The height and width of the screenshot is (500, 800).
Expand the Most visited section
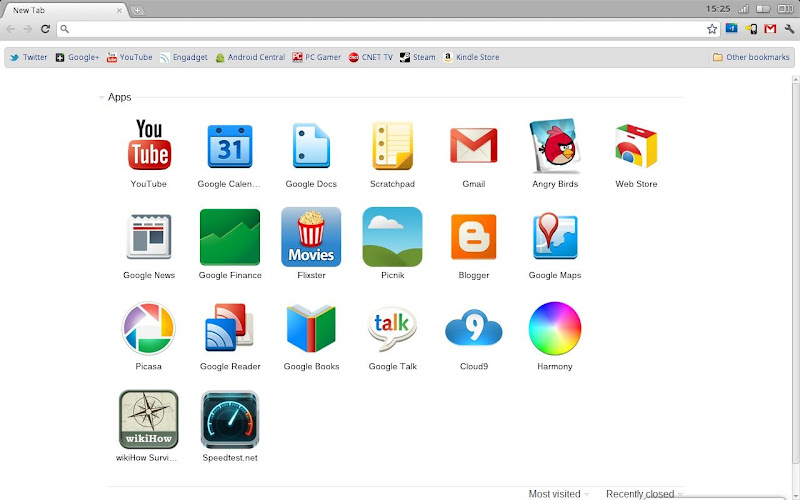point(559,494)
